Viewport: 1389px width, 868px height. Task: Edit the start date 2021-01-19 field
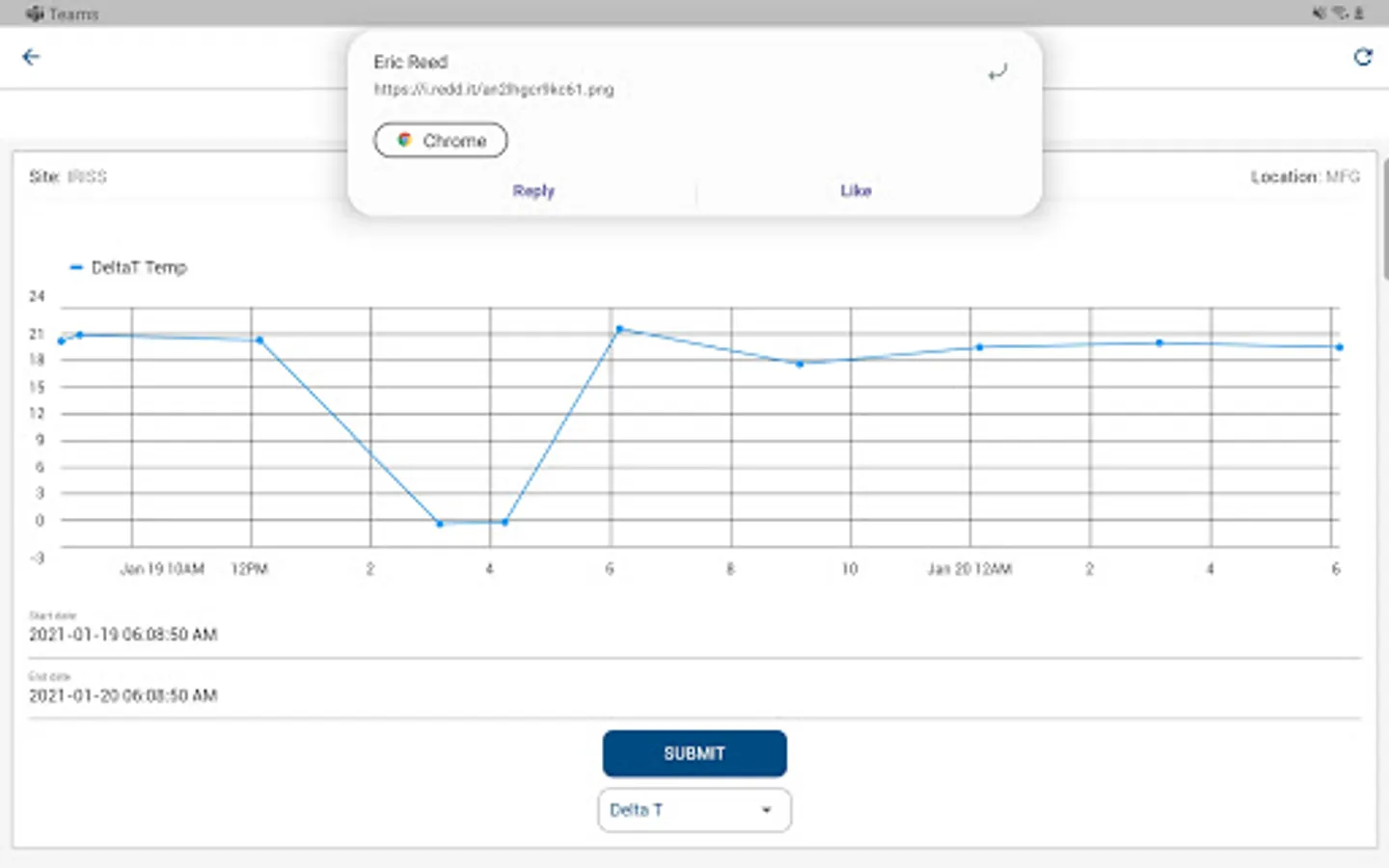pos(694,634)
